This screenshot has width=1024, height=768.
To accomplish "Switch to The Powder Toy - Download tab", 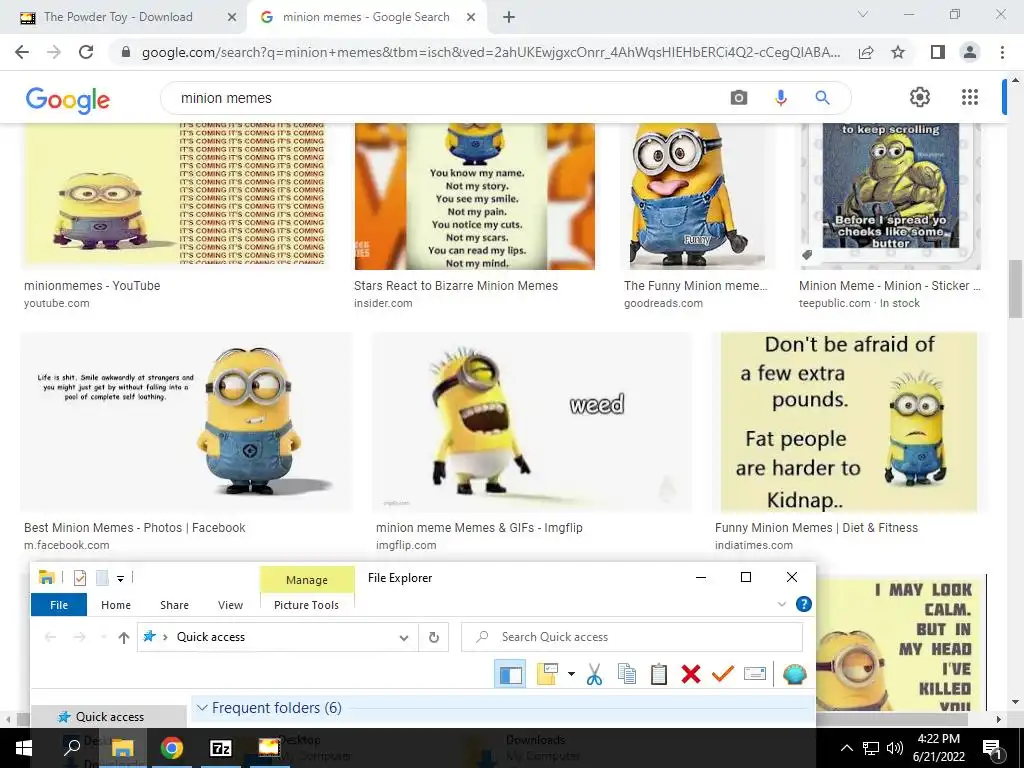I will [118, 17].
